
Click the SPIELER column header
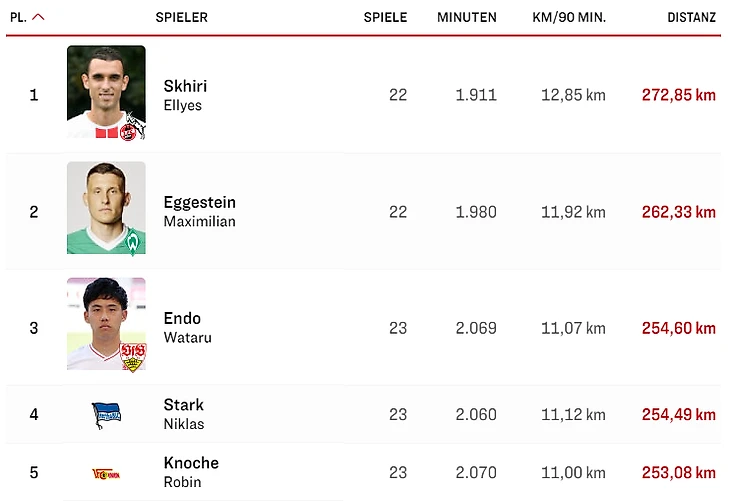click(181, 17)
